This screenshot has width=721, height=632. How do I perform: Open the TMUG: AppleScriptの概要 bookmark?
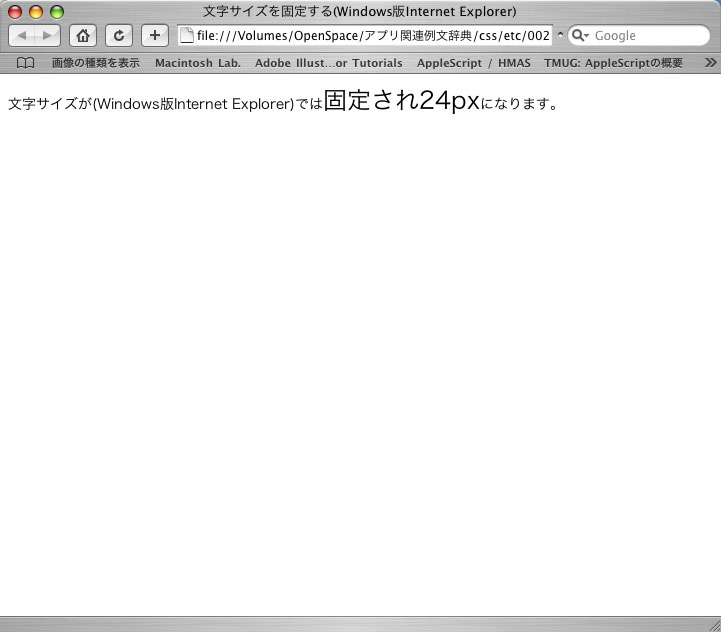pyautogui.click(x=613, y=63)
